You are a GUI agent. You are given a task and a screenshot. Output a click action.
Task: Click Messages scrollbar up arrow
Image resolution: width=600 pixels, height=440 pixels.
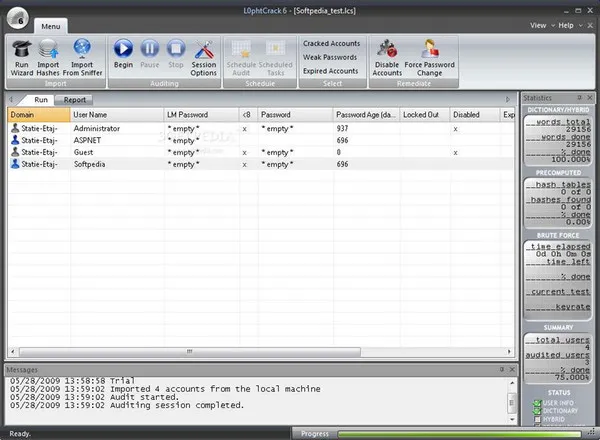pyautogui.click(x=512, y=383)
